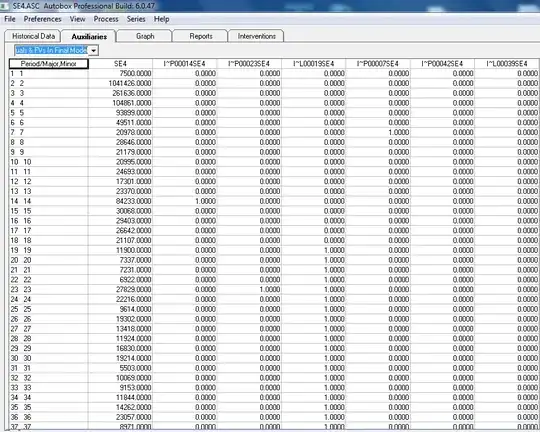Expand the Final Model series dropdown arrow

pos(93,50)
